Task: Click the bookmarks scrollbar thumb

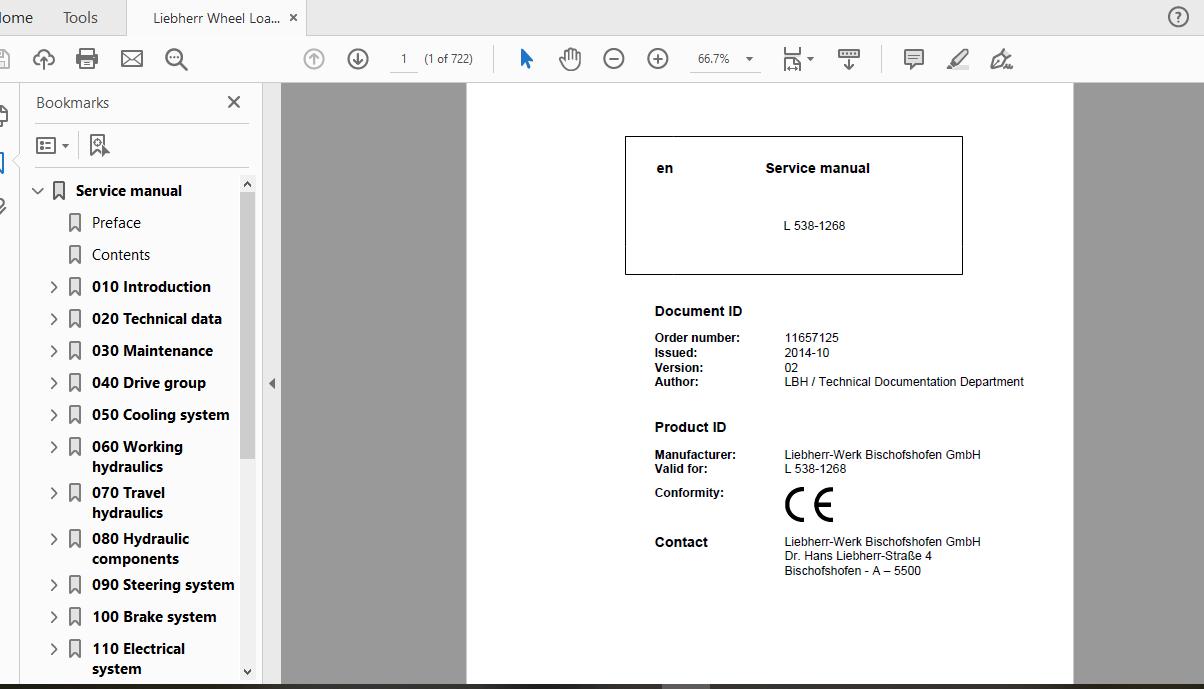Action: pyautogui.click(x=247, y=325)
